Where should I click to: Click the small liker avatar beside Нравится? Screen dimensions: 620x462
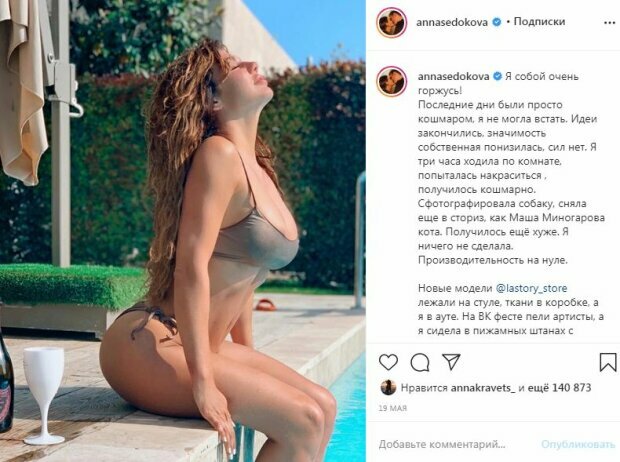tap(388, 388)
